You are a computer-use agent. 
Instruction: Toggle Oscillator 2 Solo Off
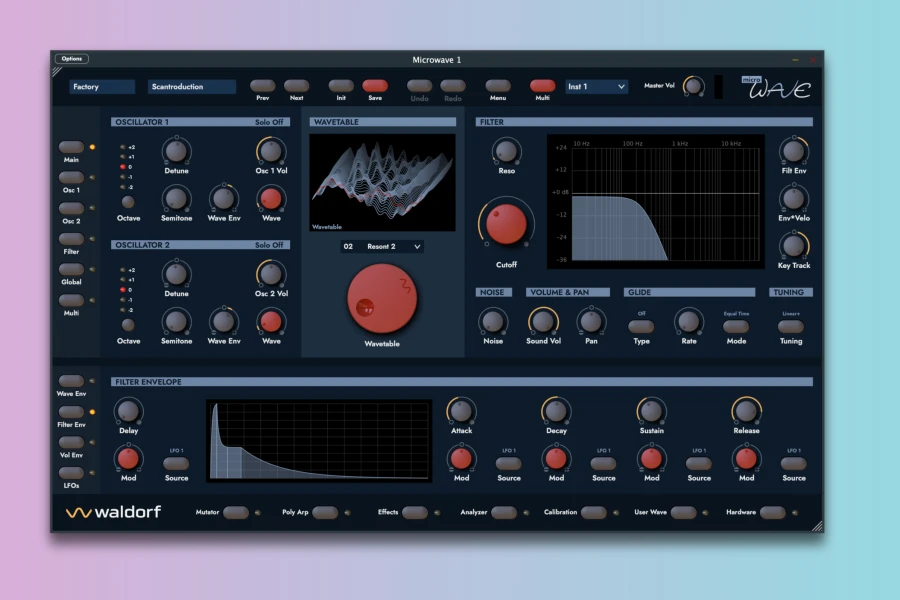(269, 245)
